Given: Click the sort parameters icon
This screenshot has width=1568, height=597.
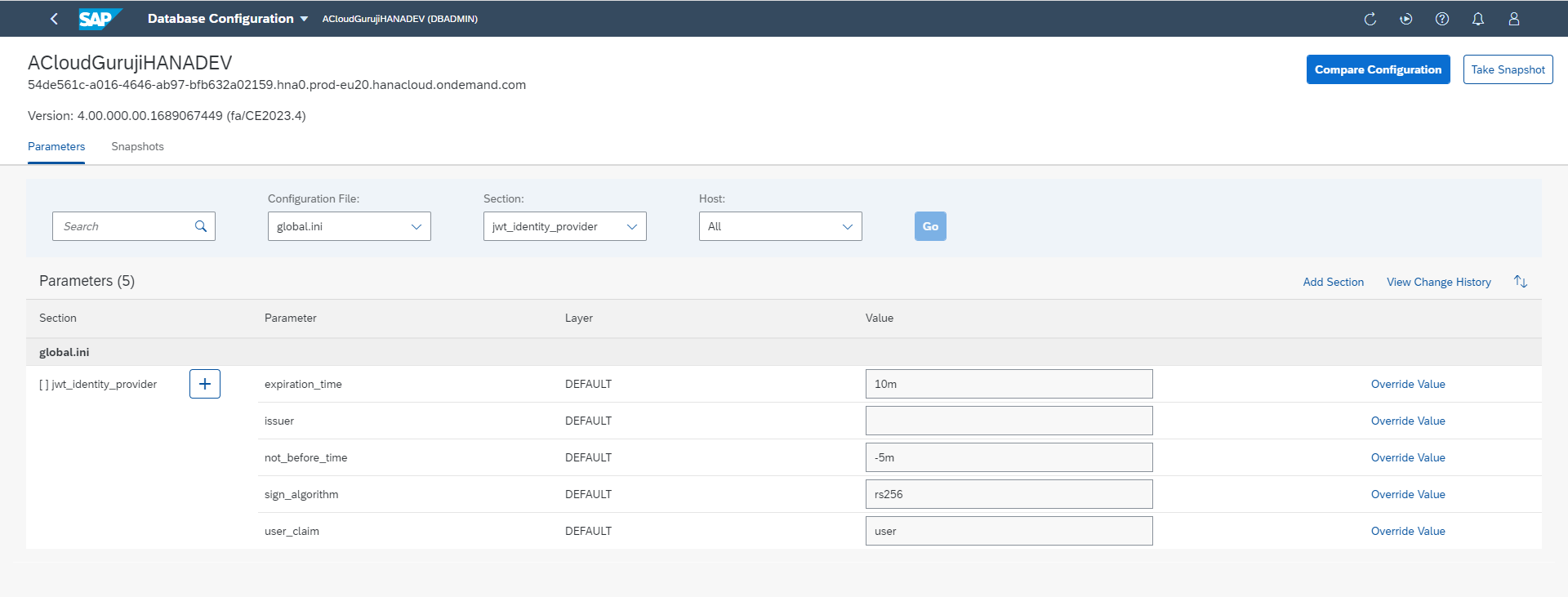Looking at the screenshot, I should coord(1520,282).
